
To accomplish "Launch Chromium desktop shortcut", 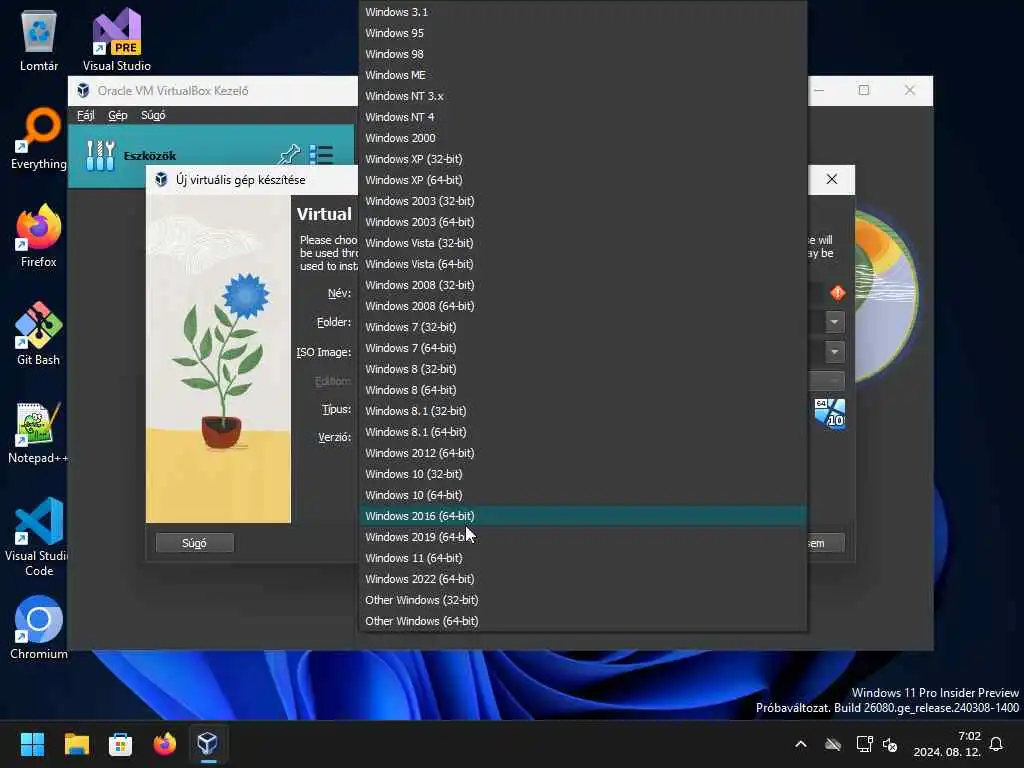I will pyautogui.click(x=39, y=628).
